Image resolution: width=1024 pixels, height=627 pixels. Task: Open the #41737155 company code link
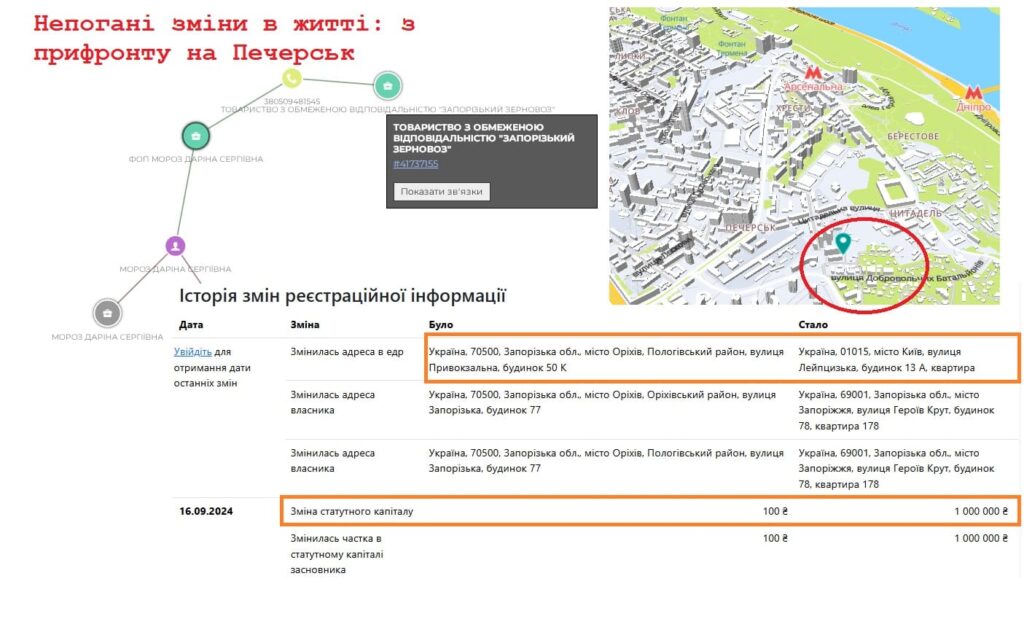click(415, 164)
